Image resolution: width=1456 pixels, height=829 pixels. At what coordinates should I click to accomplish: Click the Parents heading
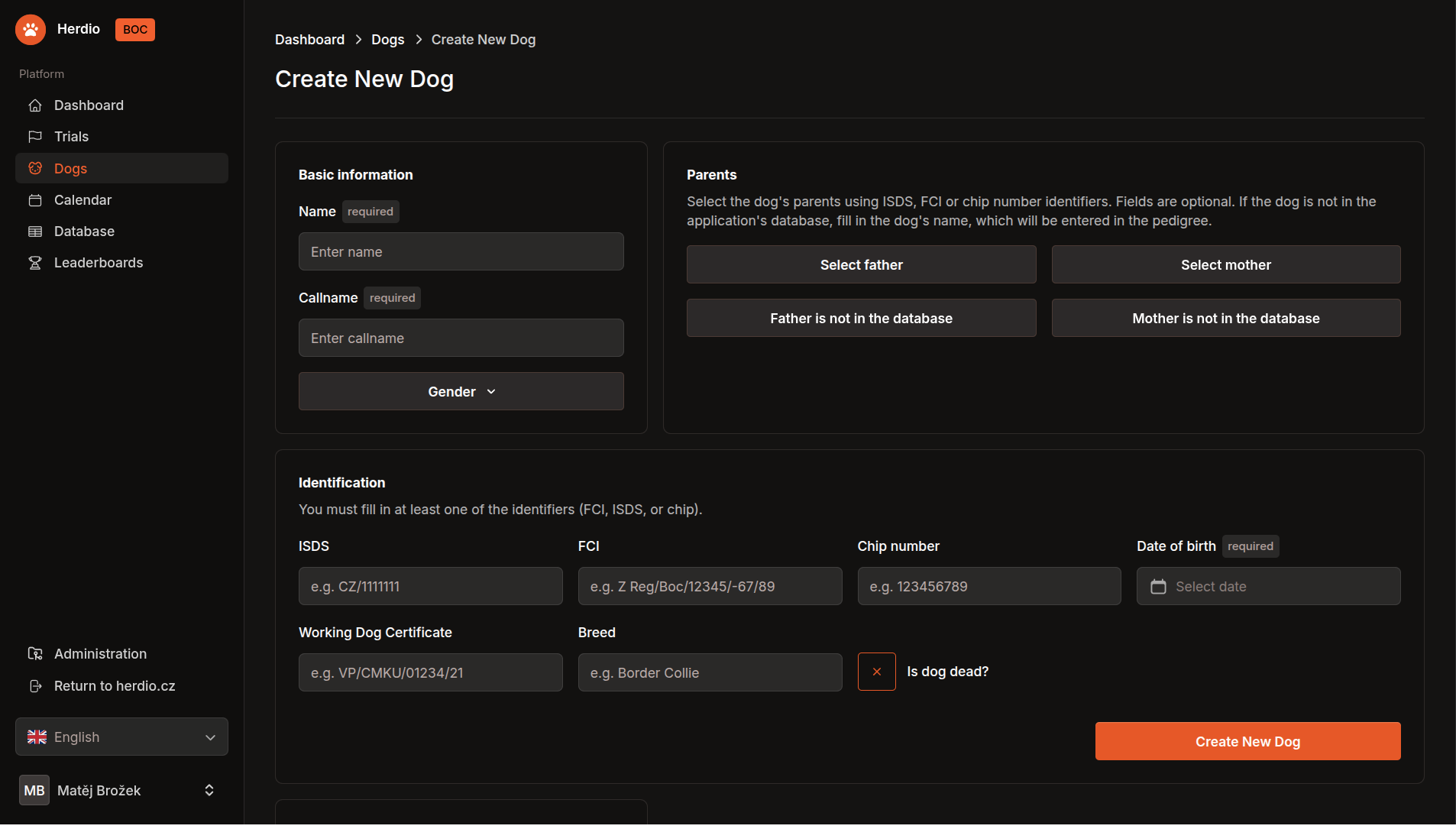pyautogui.click(x=712, y=175)
